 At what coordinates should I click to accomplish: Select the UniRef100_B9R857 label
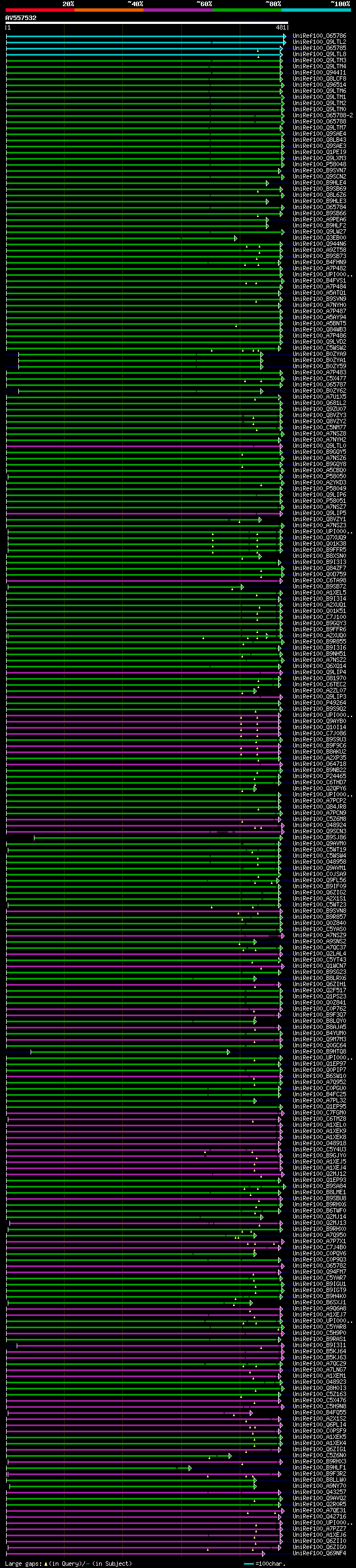pyautogui.click(x=319, y=917)
